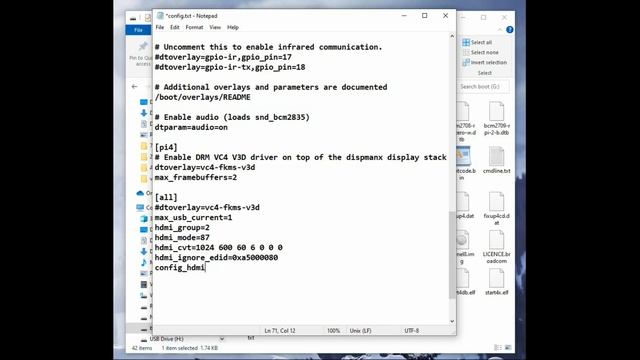This screenshot has height=360, width=640.
Task: Click the [pi4] section header text
Action: pyautogui.click(x=166, y=147)
